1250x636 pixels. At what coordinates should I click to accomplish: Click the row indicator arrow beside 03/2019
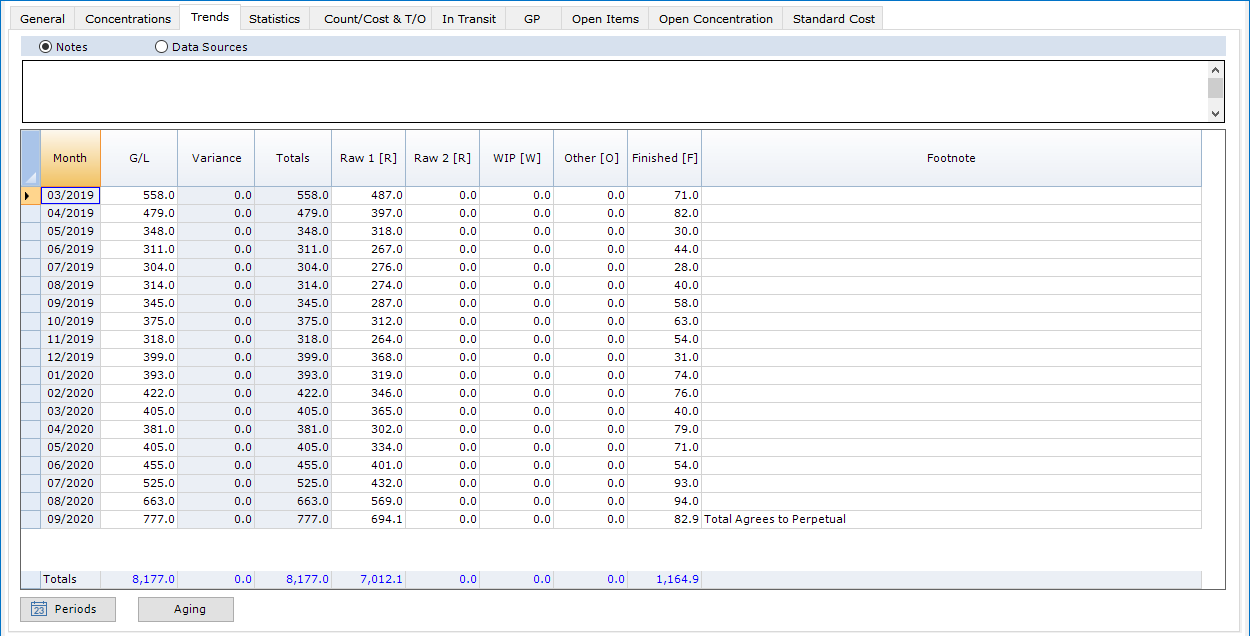click(x=28, y=195)
